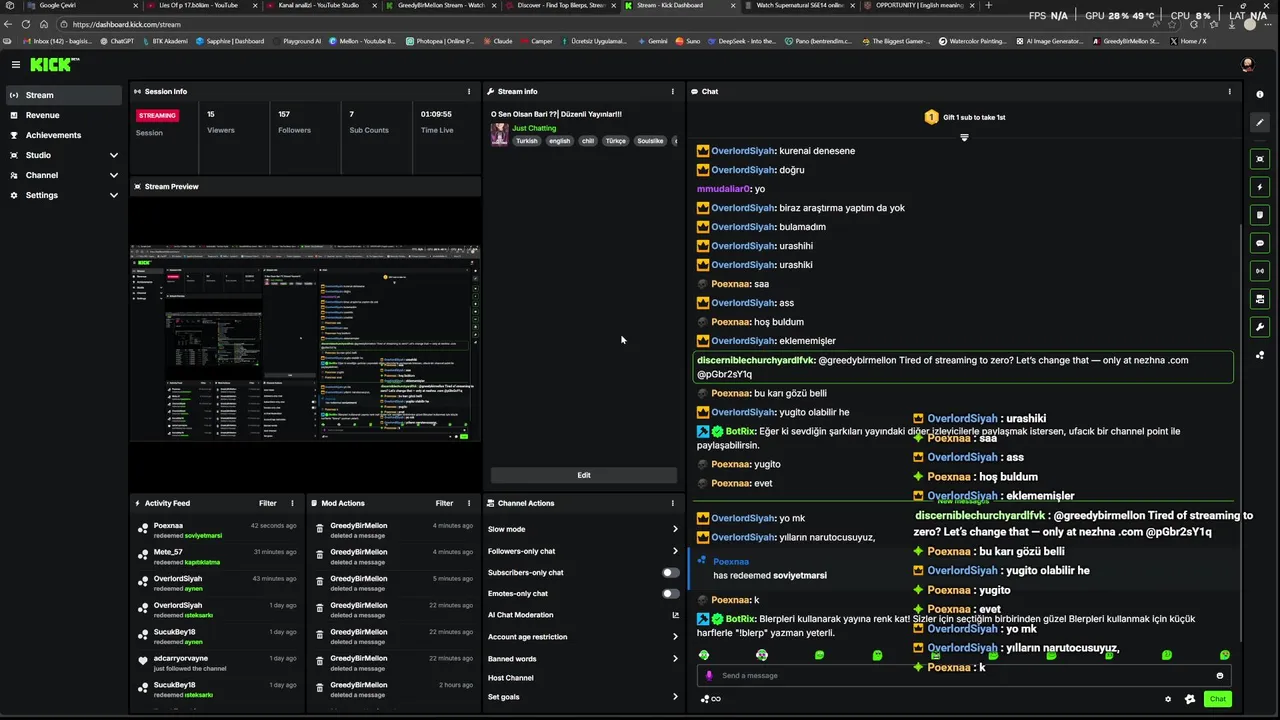1280x720 pixels.
Task: Open the Chat panel three-dot menu
Action: point(1230,91)
